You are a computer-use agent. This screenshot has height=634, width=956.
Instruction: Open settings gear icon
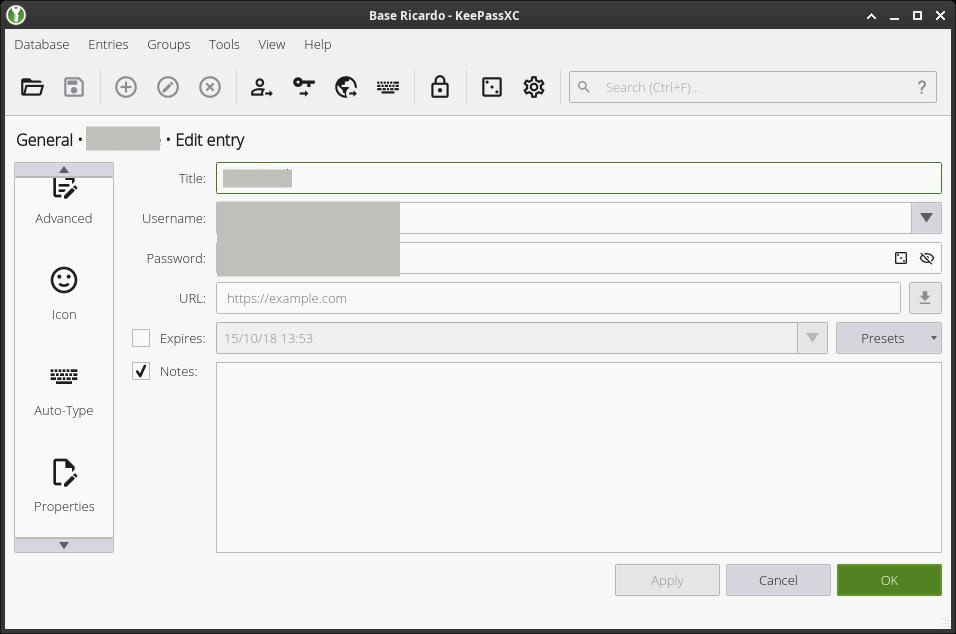[533, 87]
